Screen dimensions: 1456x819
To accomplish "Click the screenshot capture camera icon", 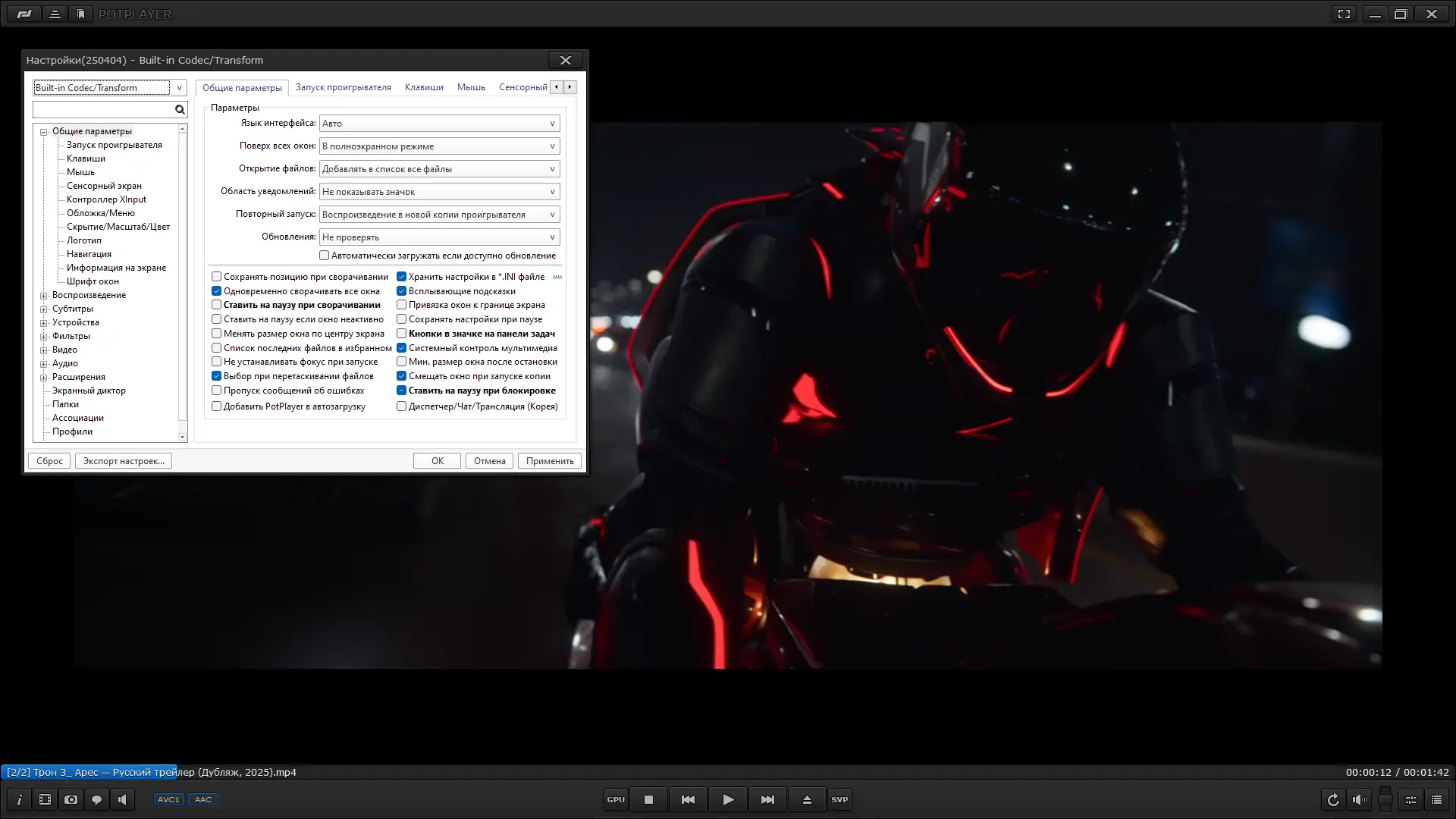I will 71,799.
